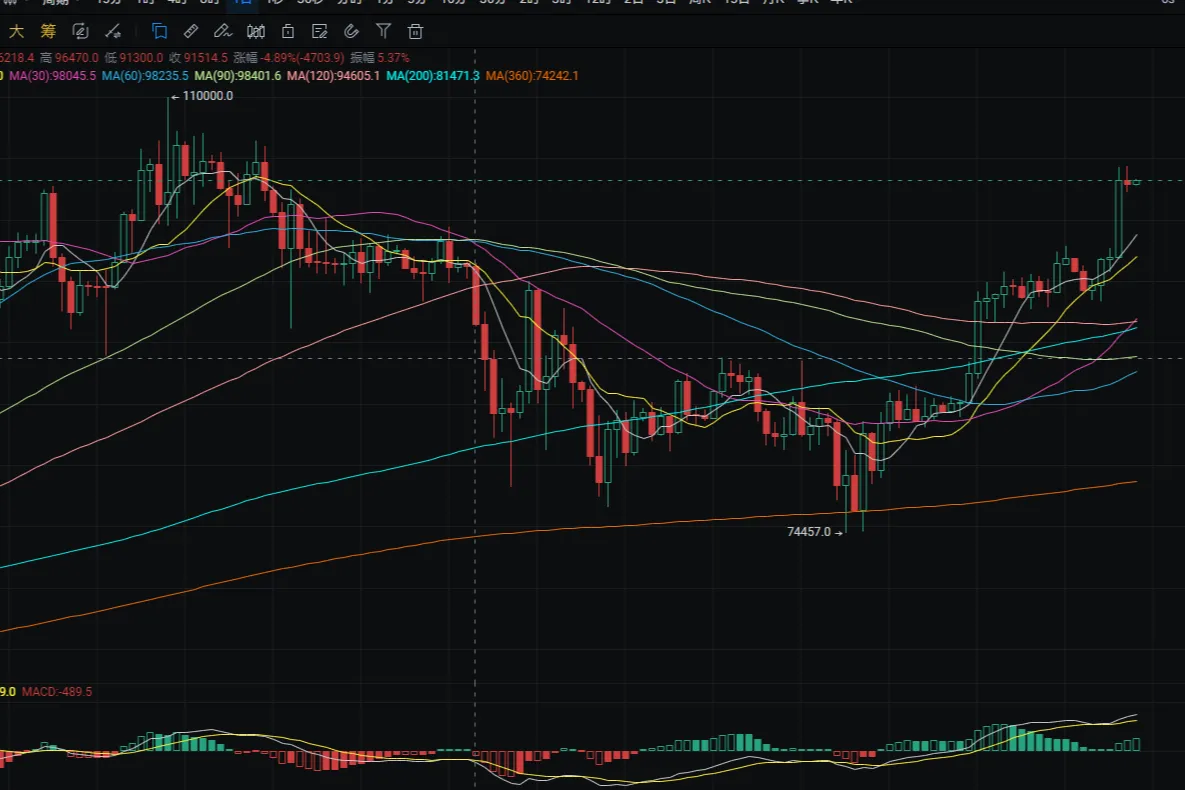Select the ruler measure tool
The width and height of the screenshot is (1185, 790).
[x=191, y=31]
